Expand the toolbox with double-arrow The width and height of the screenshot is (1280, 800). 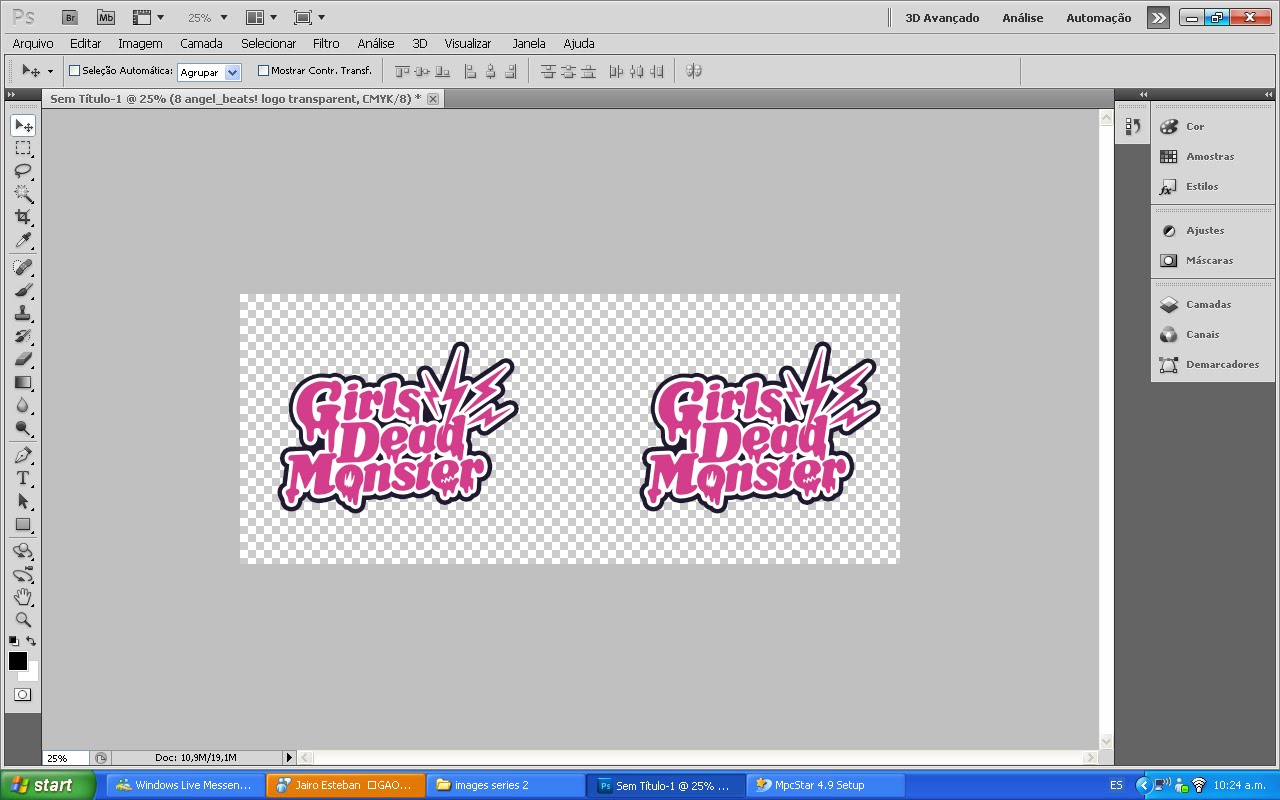tap(11, 94)
